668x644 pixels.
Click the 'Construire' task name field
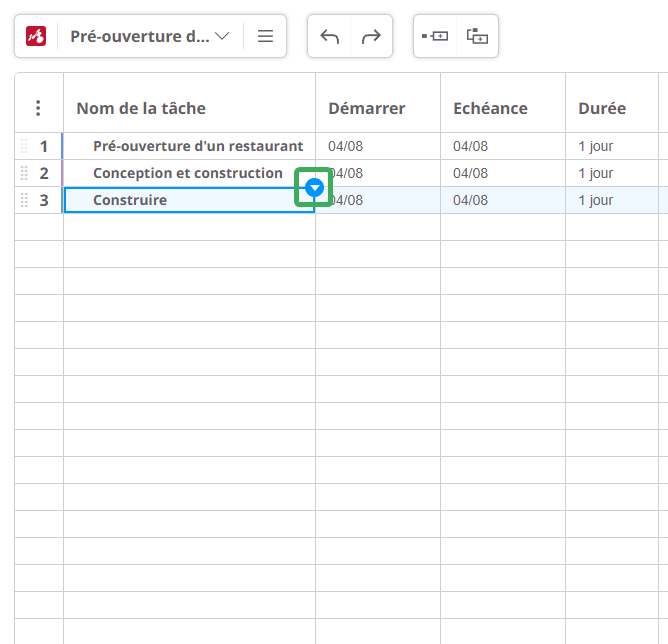(x=189, y=200)
